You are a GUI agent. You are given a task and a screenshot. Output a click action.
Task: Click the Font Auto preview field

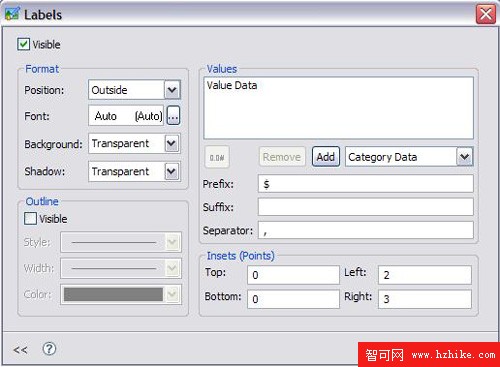pyautogui.click(x=126, y=116)
